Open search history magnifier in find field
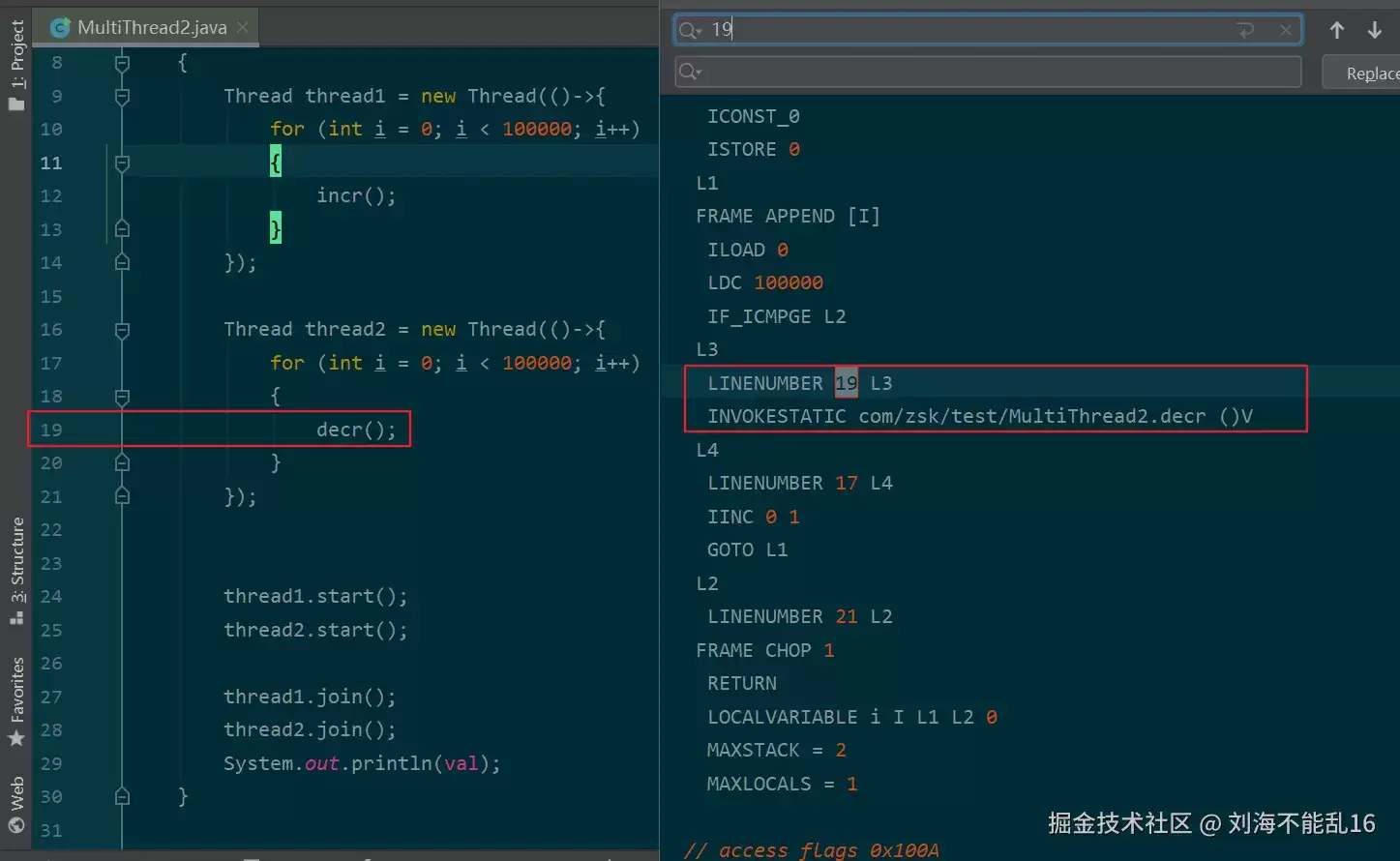1400x861 pixels. pyautogui.click(x=690, y=30)
